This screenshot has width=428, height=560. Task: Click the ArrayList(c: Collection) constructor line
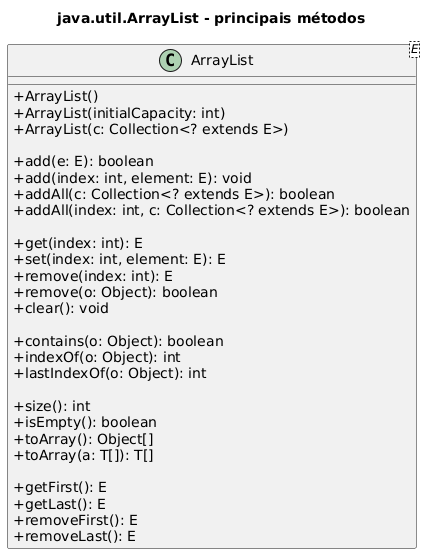coord(151,129)
